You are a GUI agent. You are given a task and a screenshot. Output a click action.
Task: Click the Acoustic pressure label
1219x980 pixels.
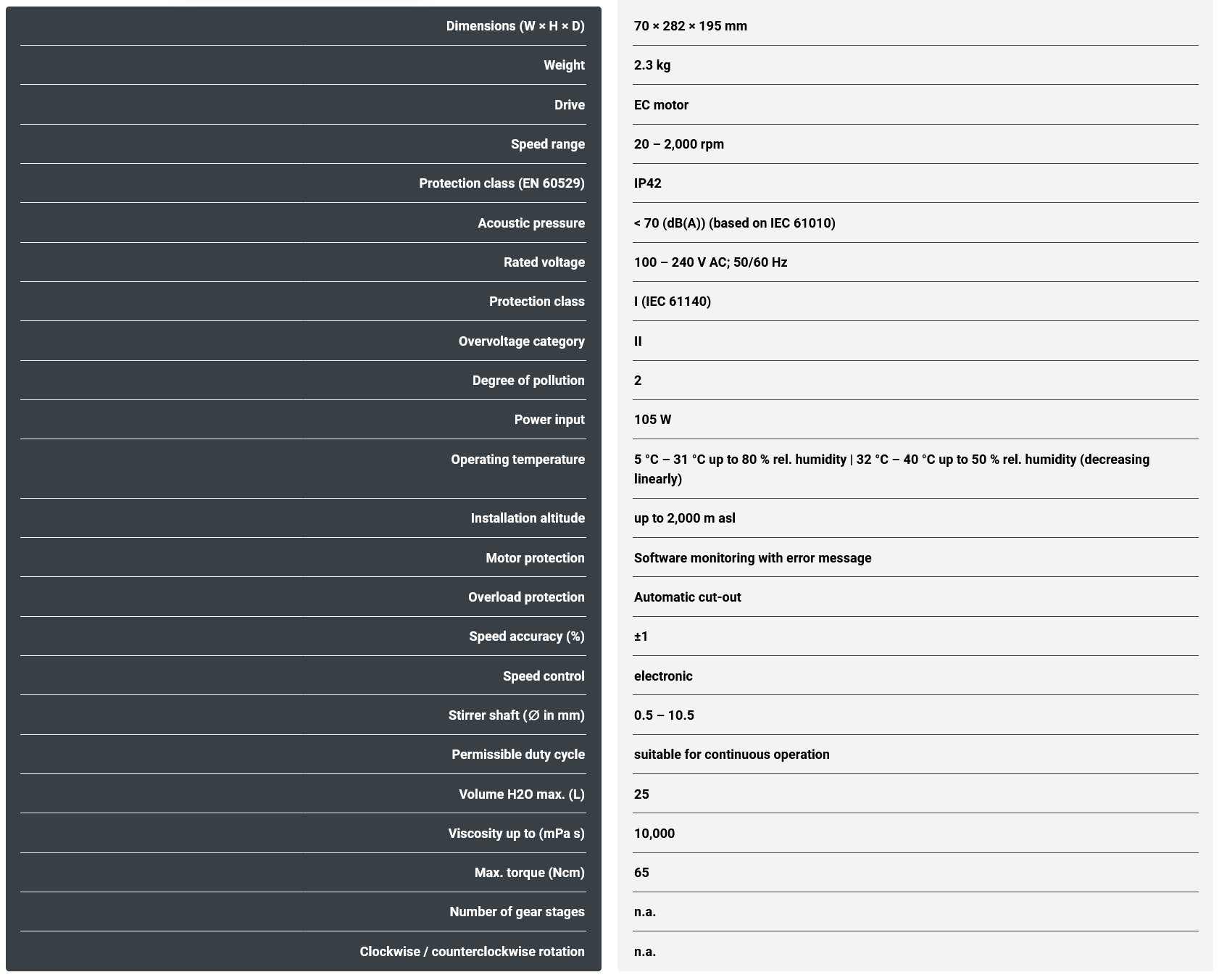tap(531, 223)
